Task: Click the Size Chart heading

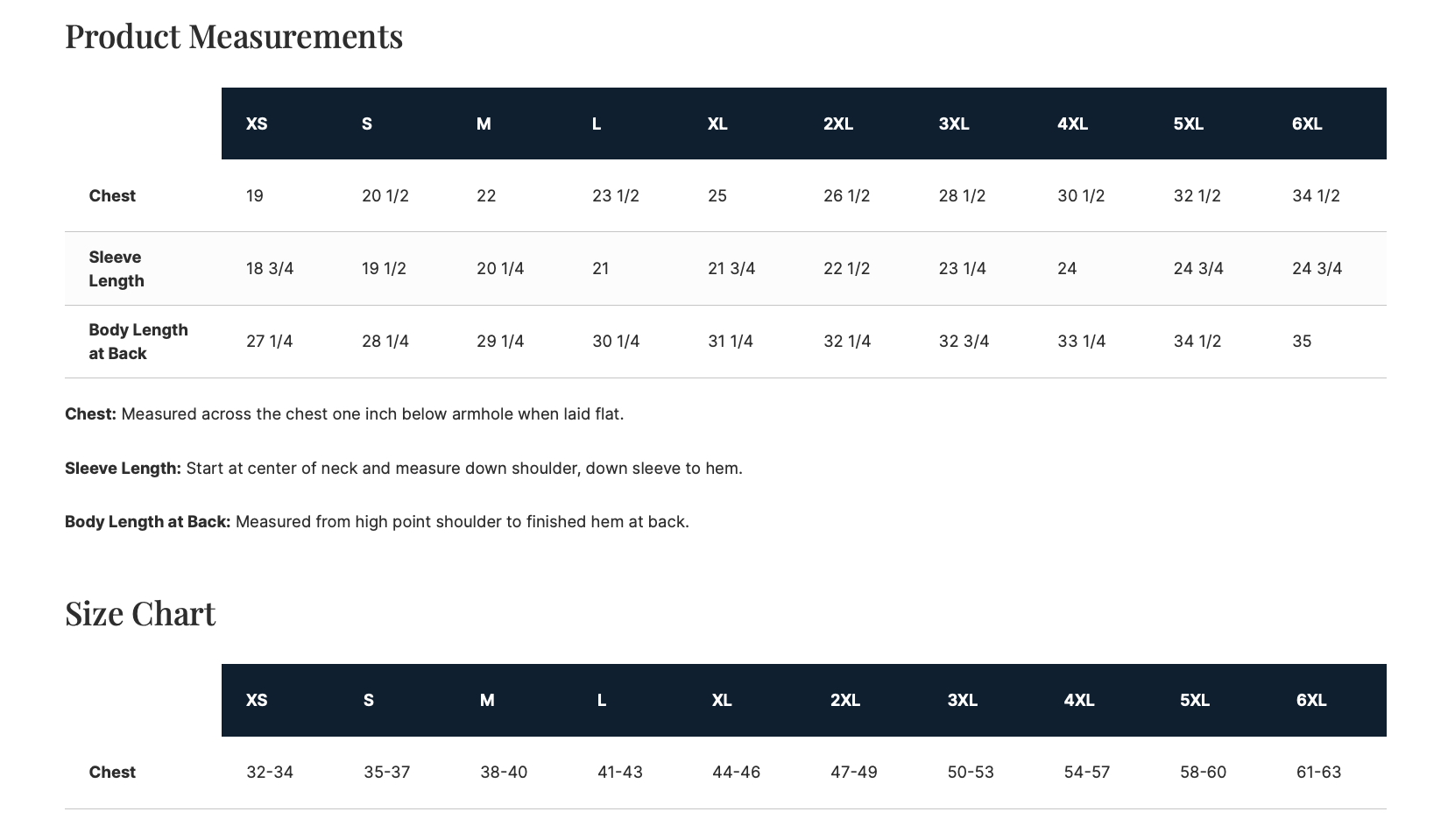Action: (140, 613)
